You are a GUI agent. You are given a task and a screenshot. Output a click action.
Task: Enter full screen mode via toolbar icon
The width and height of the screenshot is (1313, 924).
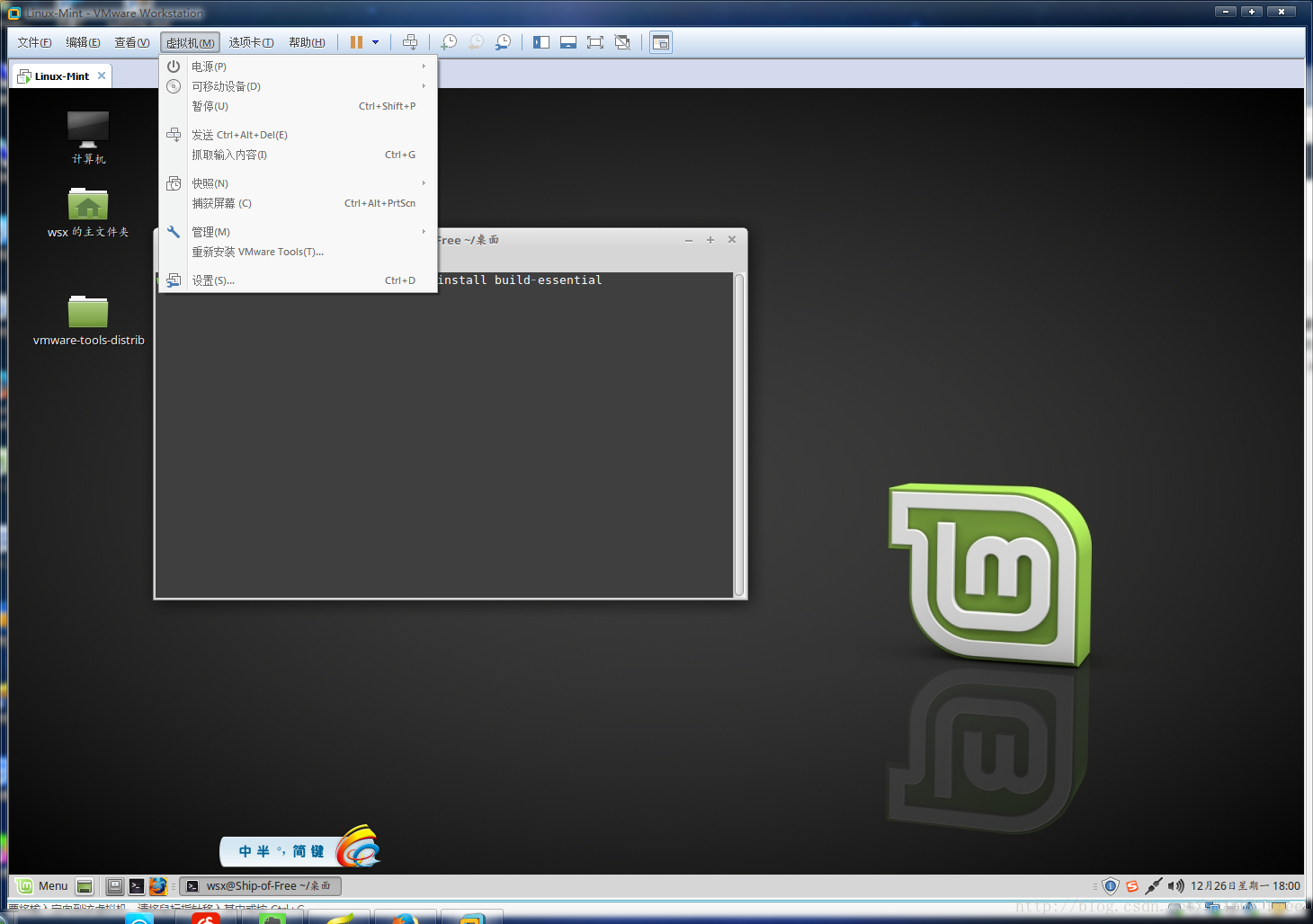pos(595,42)
